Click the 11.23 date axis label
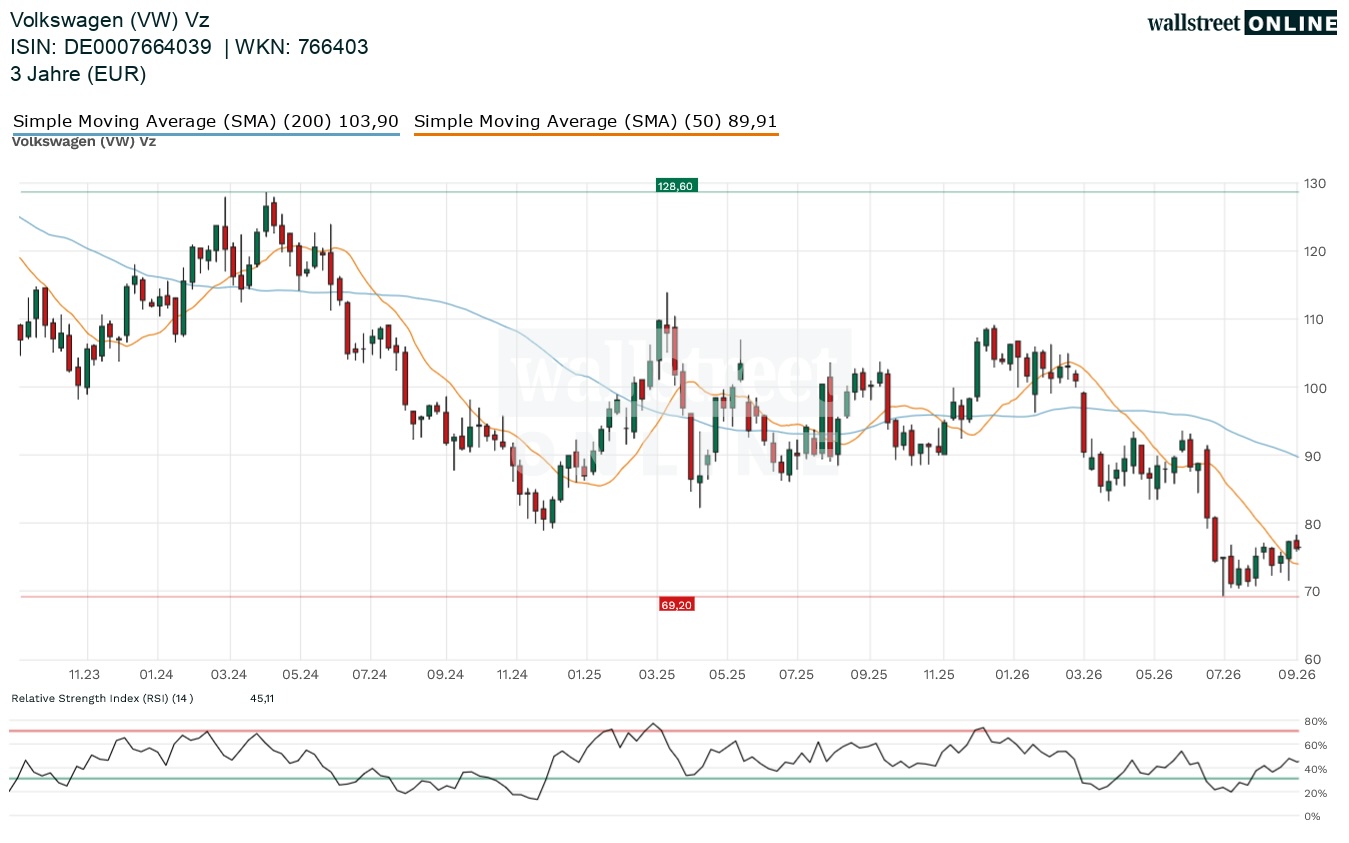 (x=84, y=675)
